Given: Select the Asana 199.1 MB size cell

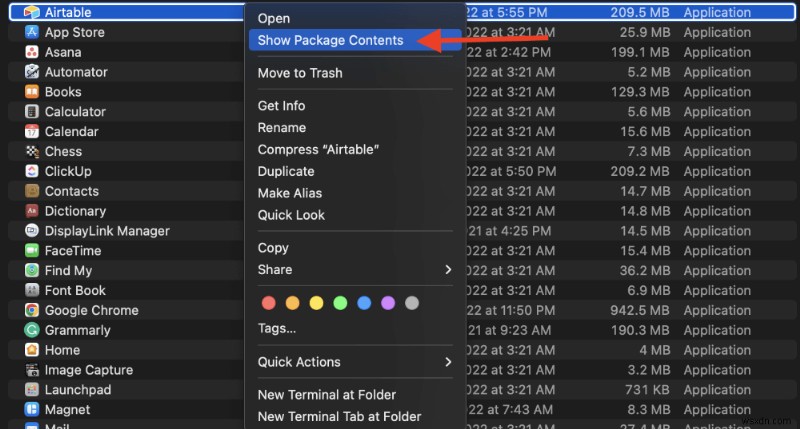Looking at the screenshot, I should tap(640, 52).
